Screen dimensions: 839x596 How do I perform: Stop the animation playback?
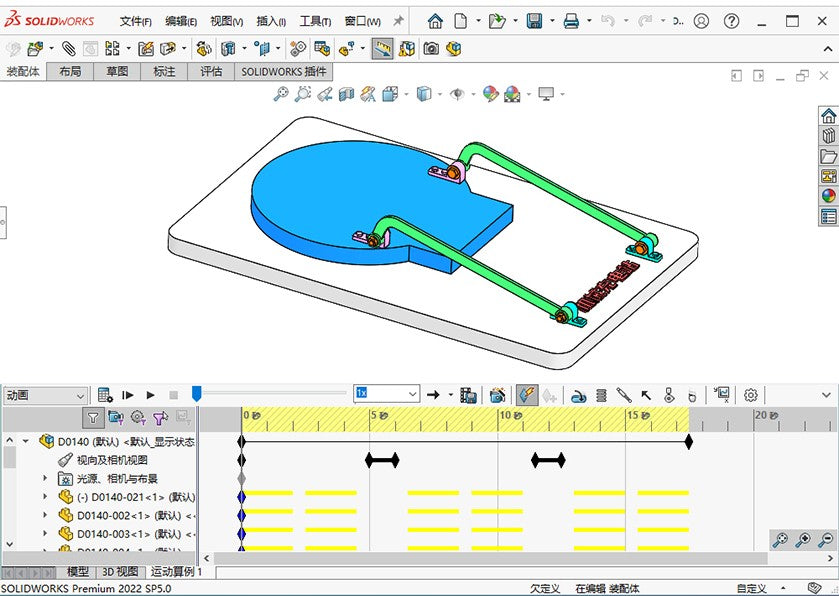[173, 395]
